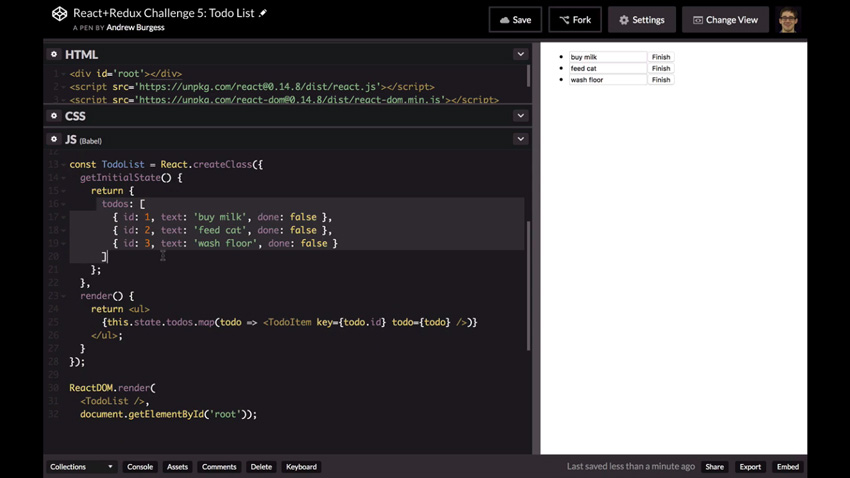Open Andrew Burgess author profile link
This screenshot has width=850, height=478.
[136, 28]
